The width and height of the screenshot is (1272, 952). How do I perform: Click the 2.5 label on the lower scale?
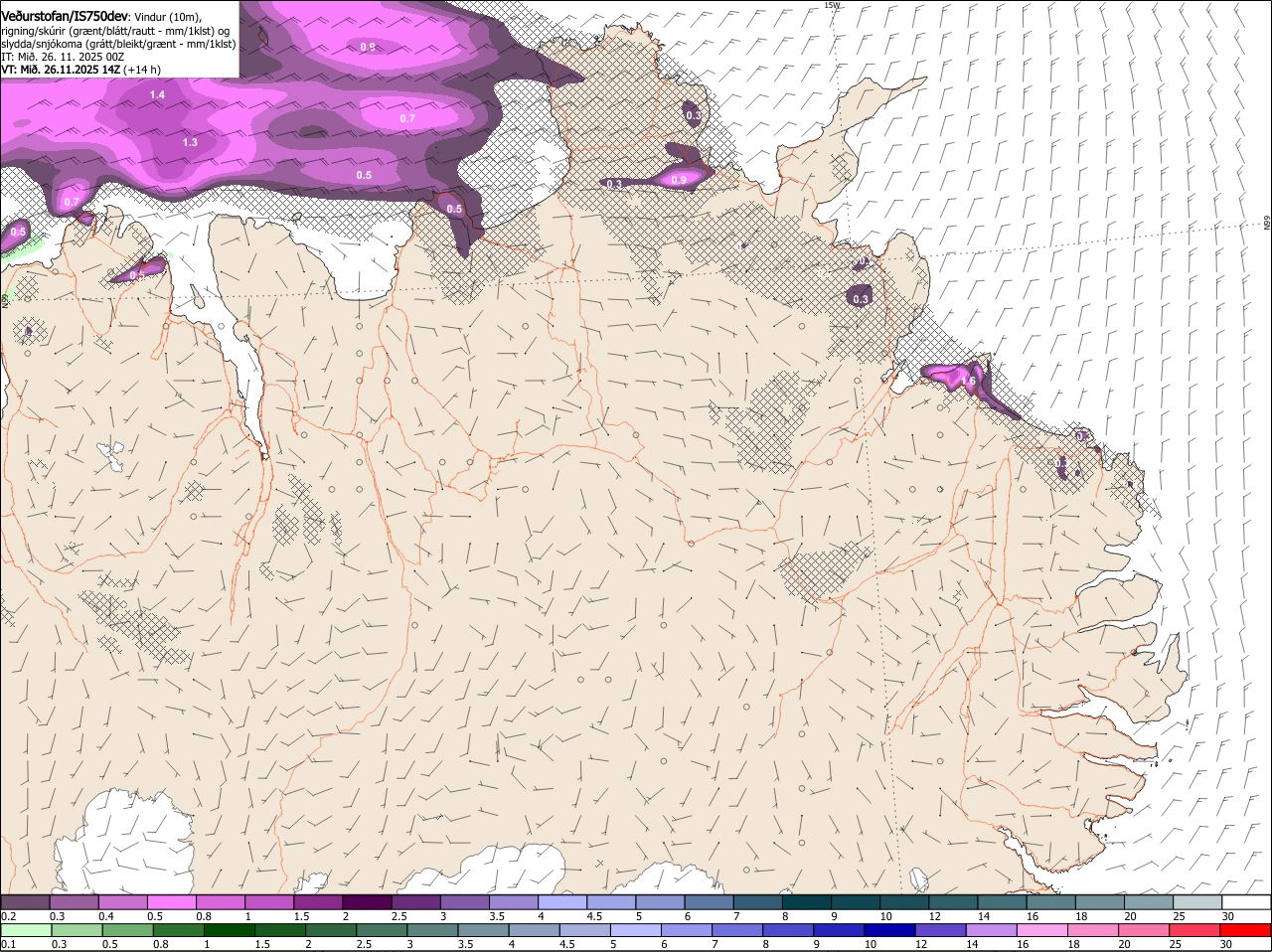364,944
